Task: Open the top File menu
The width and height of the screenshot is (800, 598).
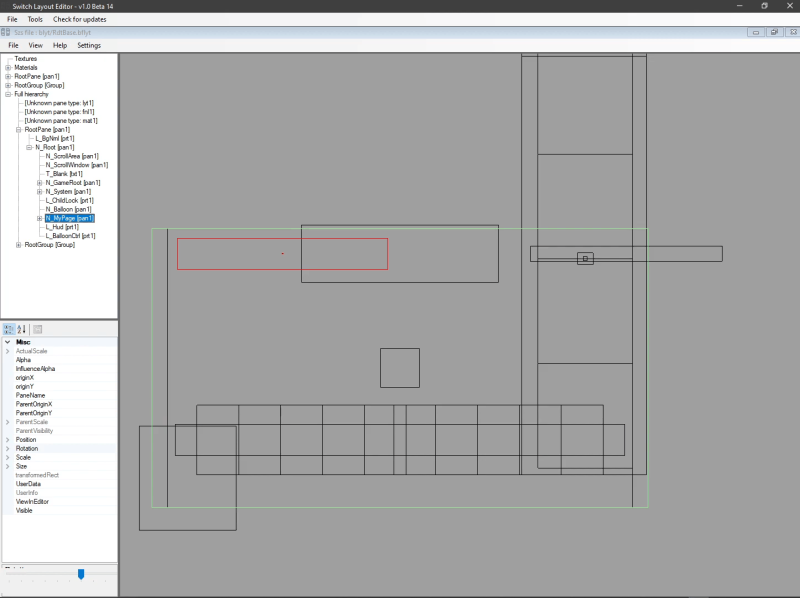Action: click(x=12, y=19)
